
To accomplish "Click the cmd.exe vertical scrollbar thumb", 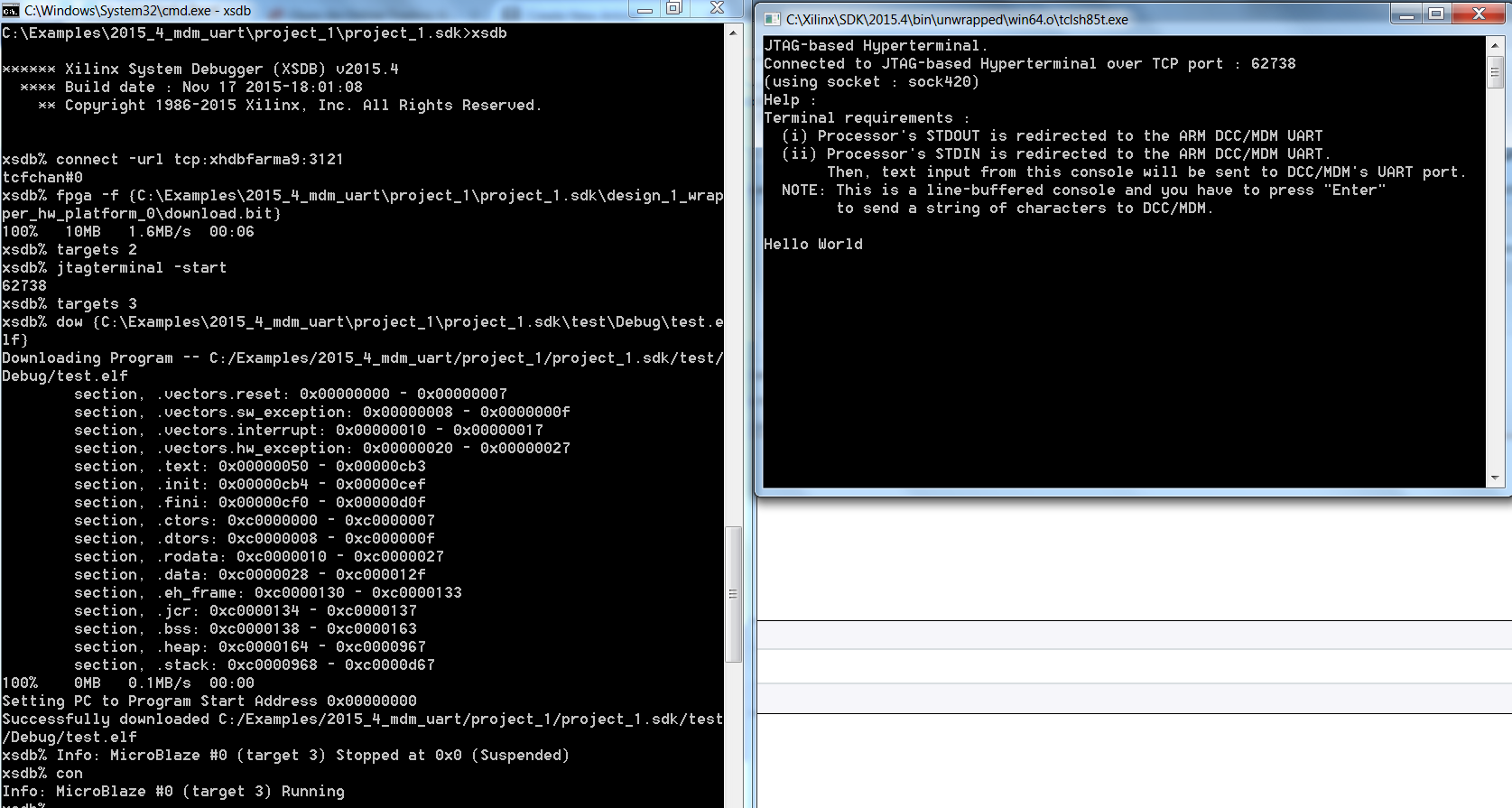I will coord(733,593).
